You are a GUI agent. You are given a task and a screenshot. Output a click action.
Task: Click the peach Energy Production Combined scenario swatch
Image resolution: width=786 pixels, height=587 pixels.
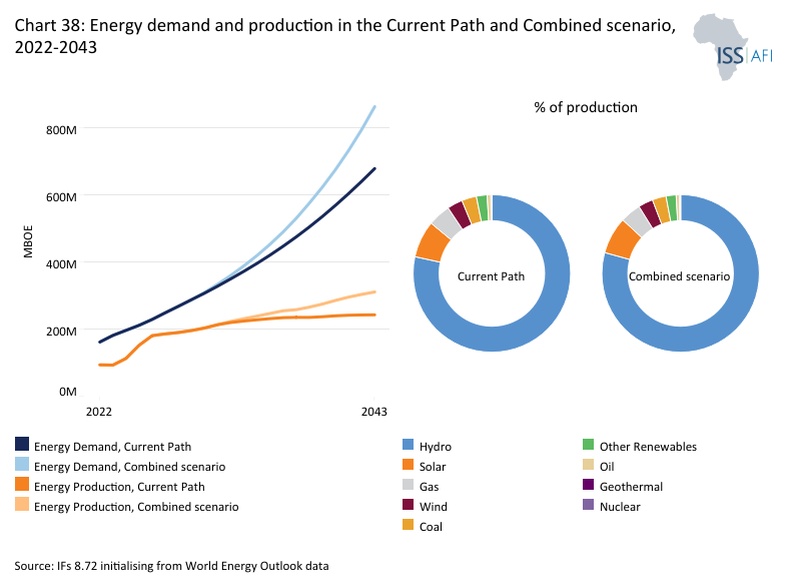coord(22,504)
